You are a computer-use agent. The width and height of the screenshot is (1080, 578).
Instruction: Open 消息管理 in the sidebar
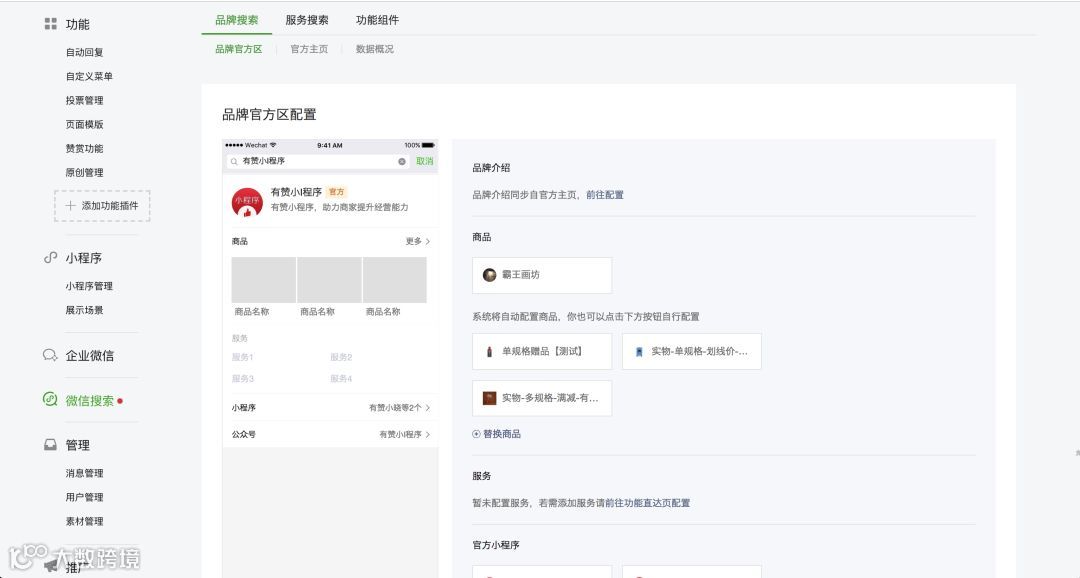85,473
